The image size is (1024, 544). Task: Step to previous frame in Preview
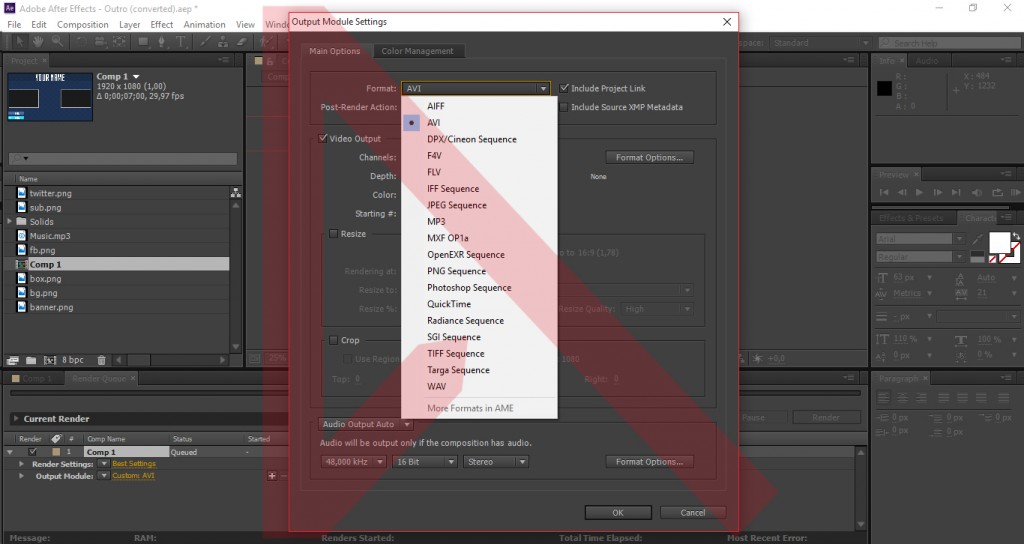coord(902,193)
